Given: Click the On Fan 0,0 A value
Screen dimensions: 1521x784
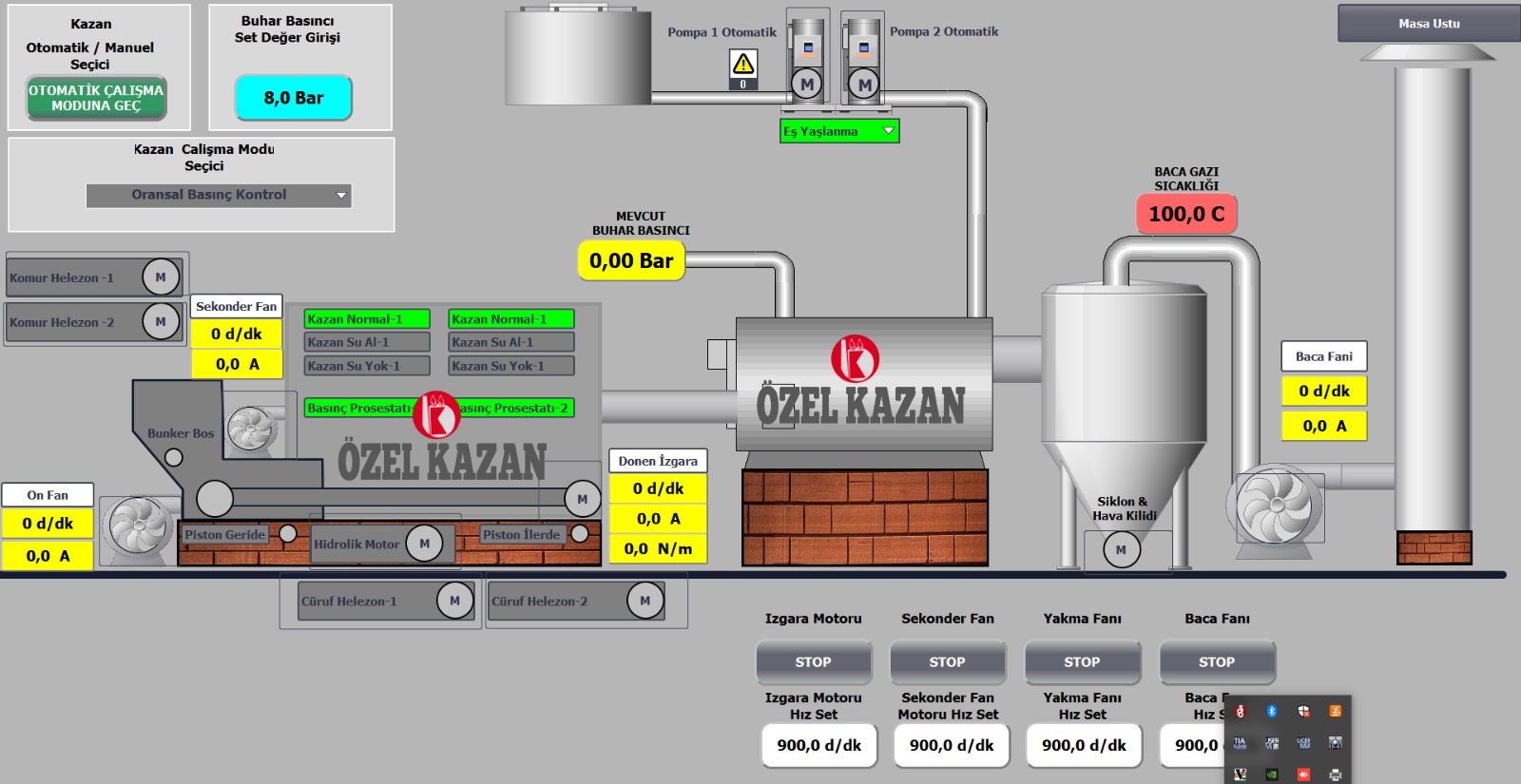Looking at the screenshot, I should [48, 556].
